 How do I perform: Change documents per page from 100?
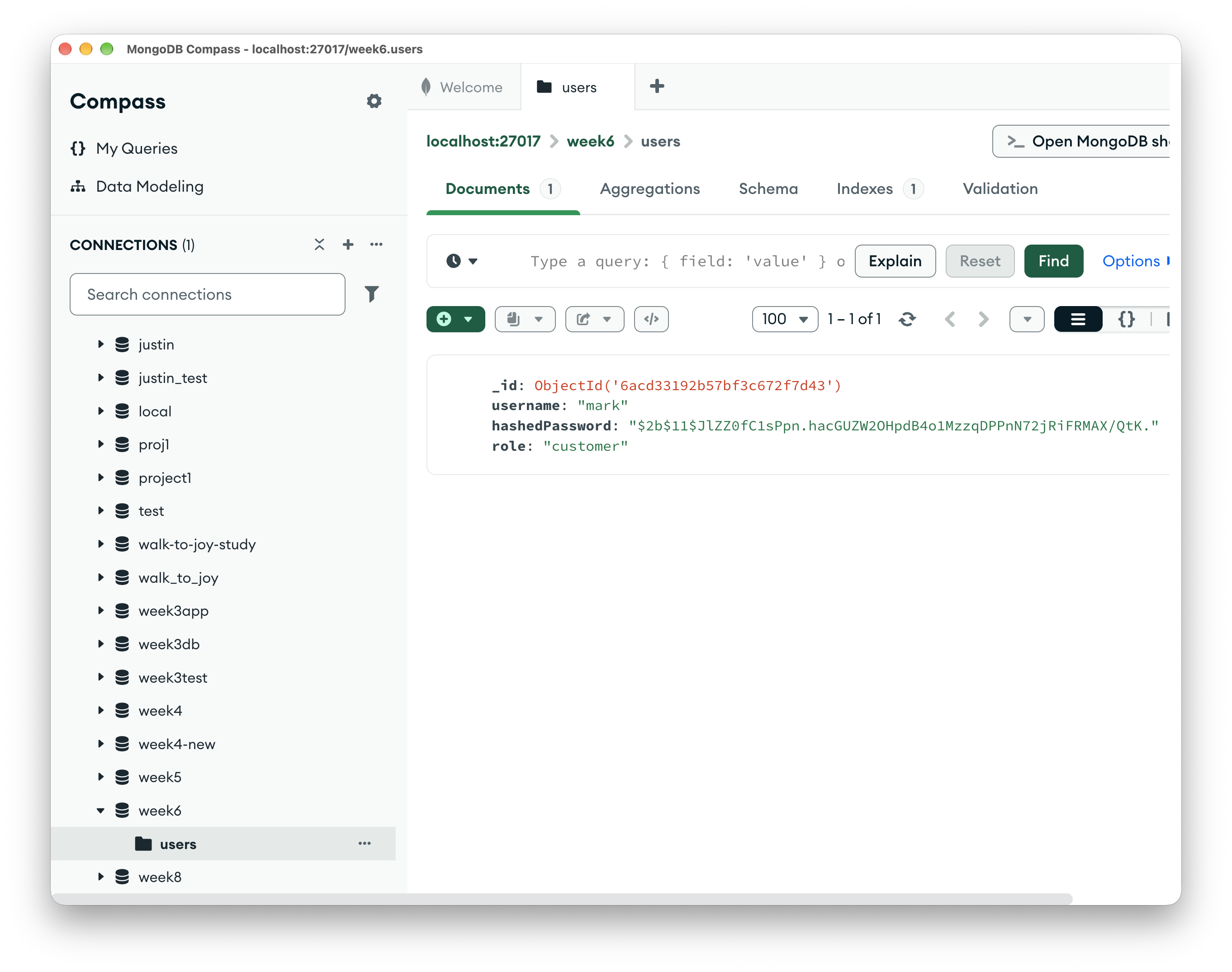[x=785, y=319]
